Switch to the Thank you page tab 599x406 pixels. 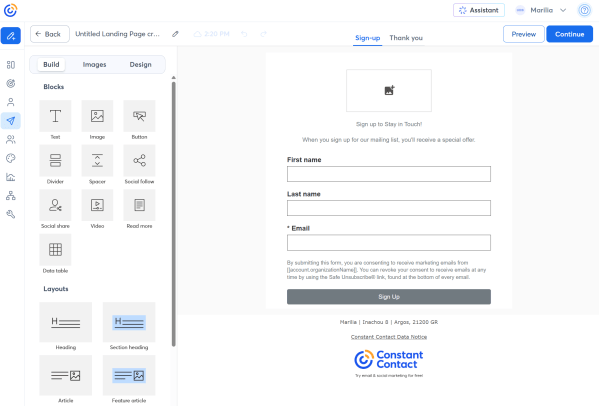pos(406,38)
